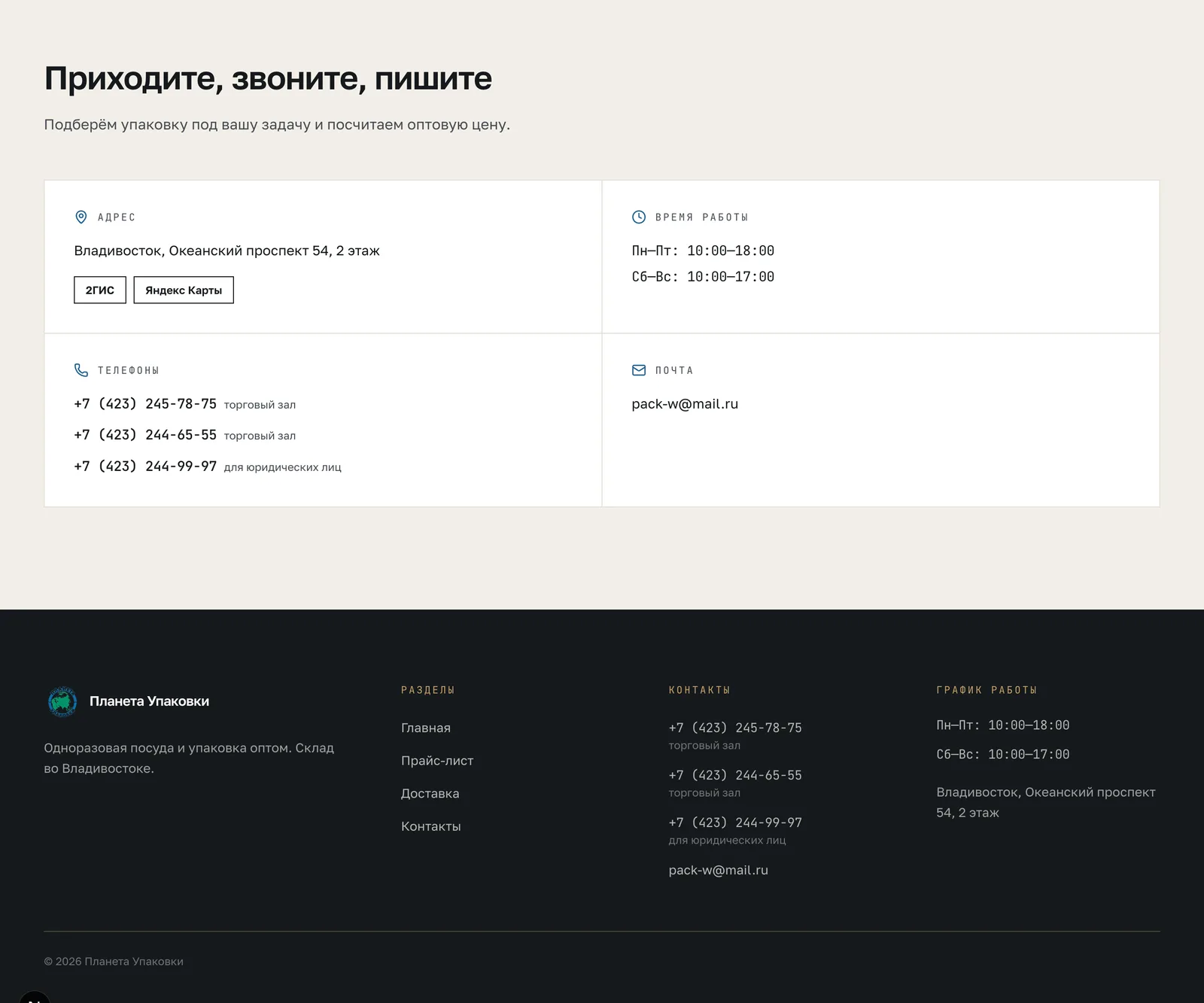Image resolution: width=1204 pixels, height=1003 pixels.
Task: Click footer heading ГРАФИК РАБОТЫ
Action: (987, 690)
